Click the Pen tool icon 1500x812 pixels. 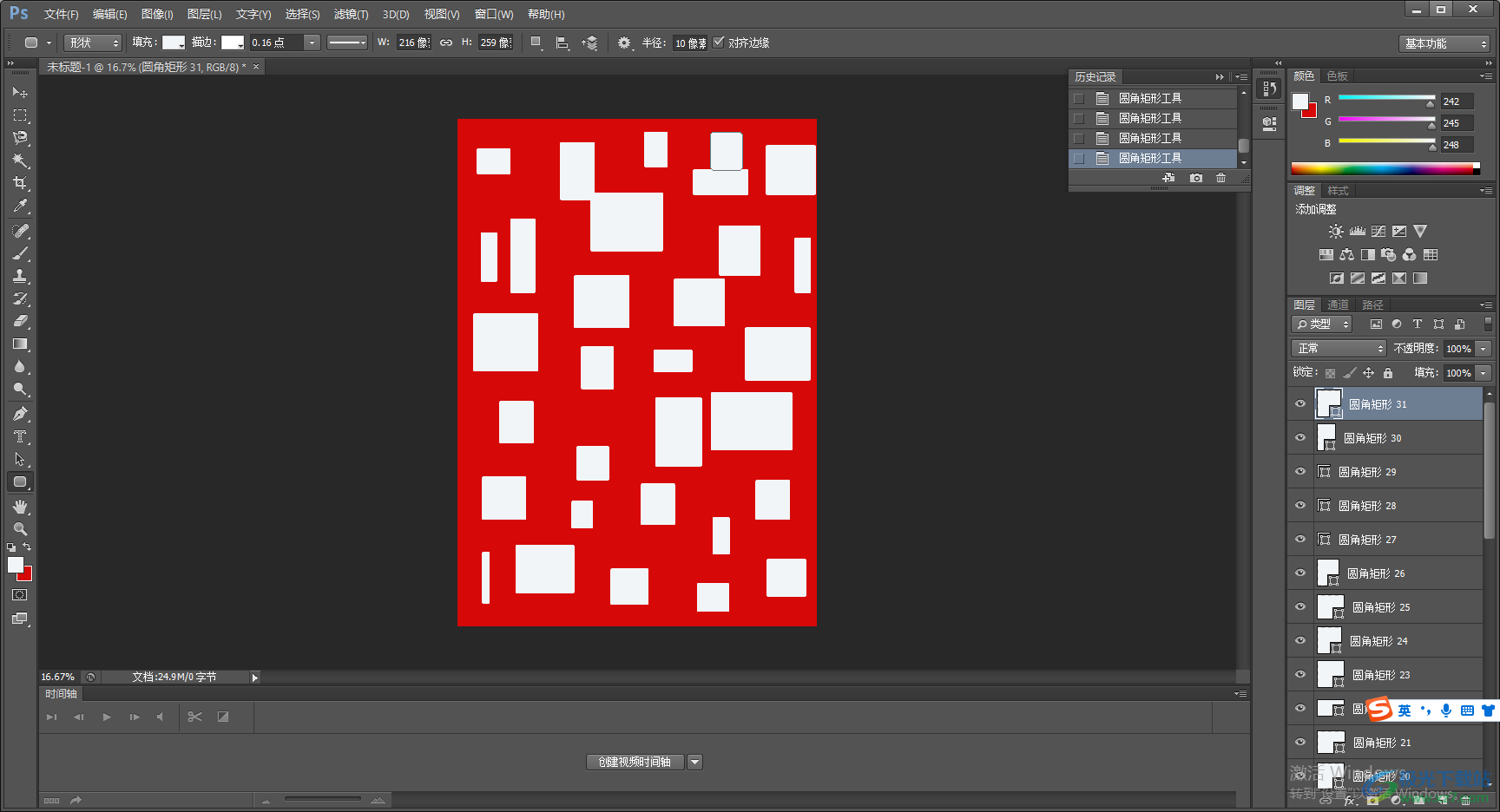point(20,414)
